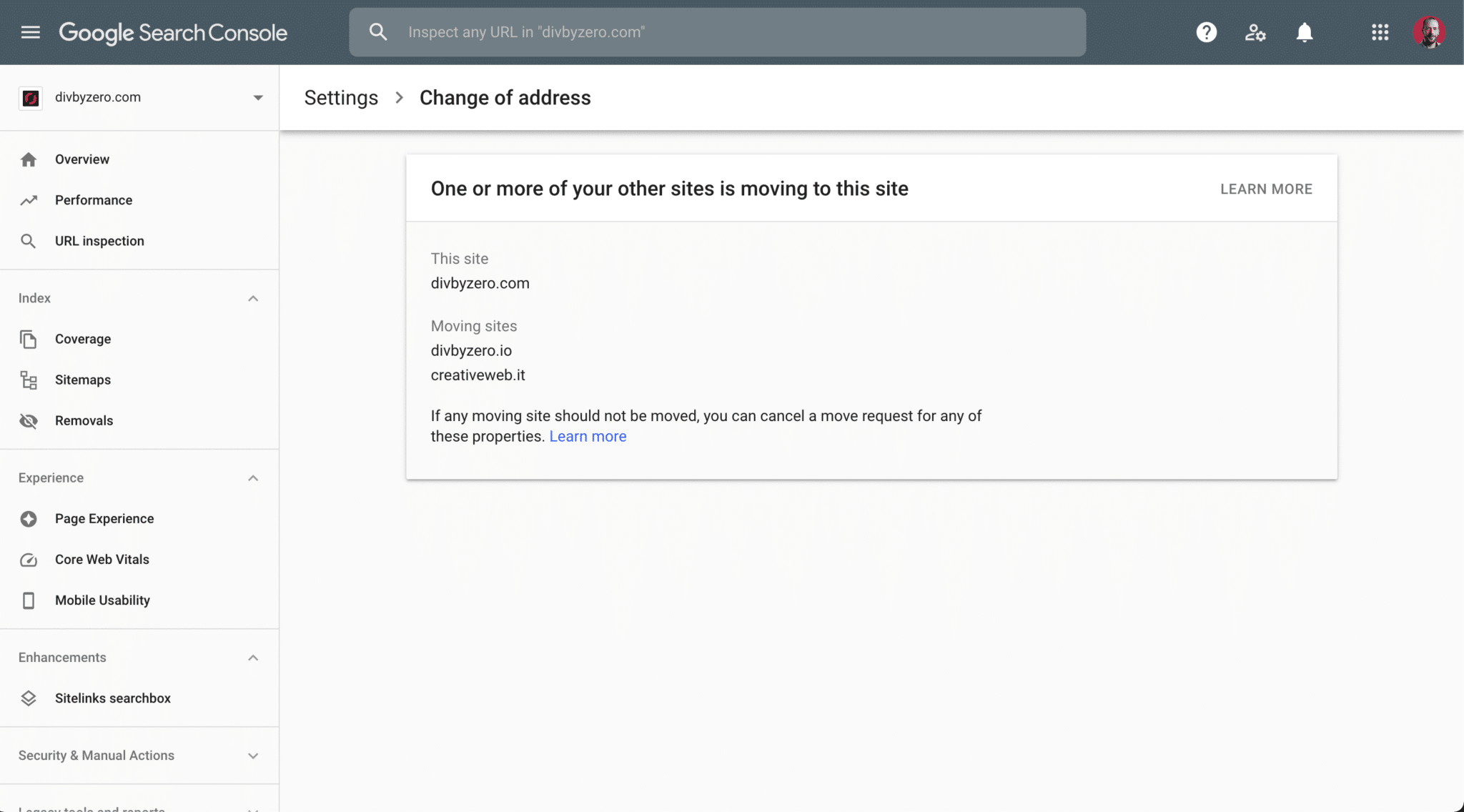1464x812 pixels.
Task: Click the Removals crossed-eye icon
Action: click(x=29, y=420)
